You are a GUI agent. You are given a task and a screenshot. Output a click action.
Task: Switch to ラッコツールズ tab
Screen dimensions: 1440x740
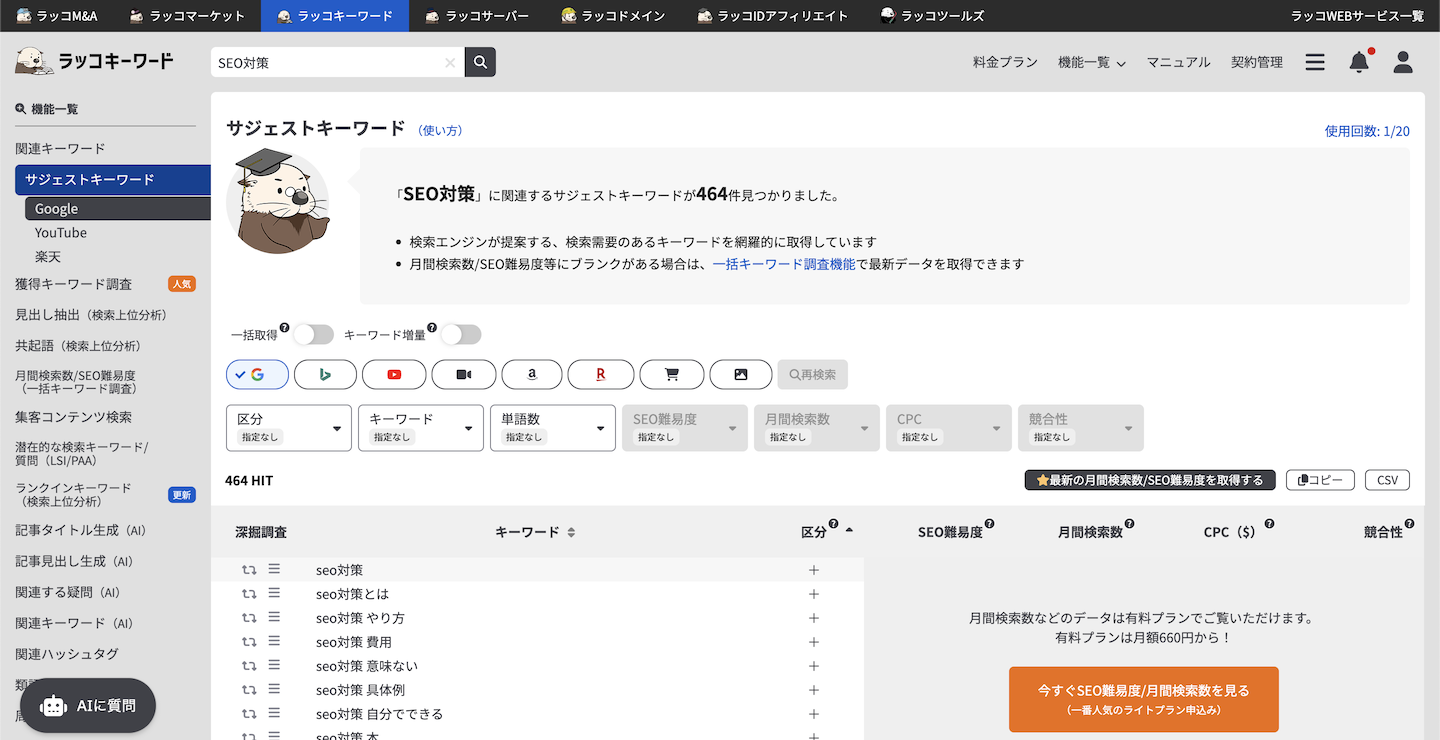point(932,16)
